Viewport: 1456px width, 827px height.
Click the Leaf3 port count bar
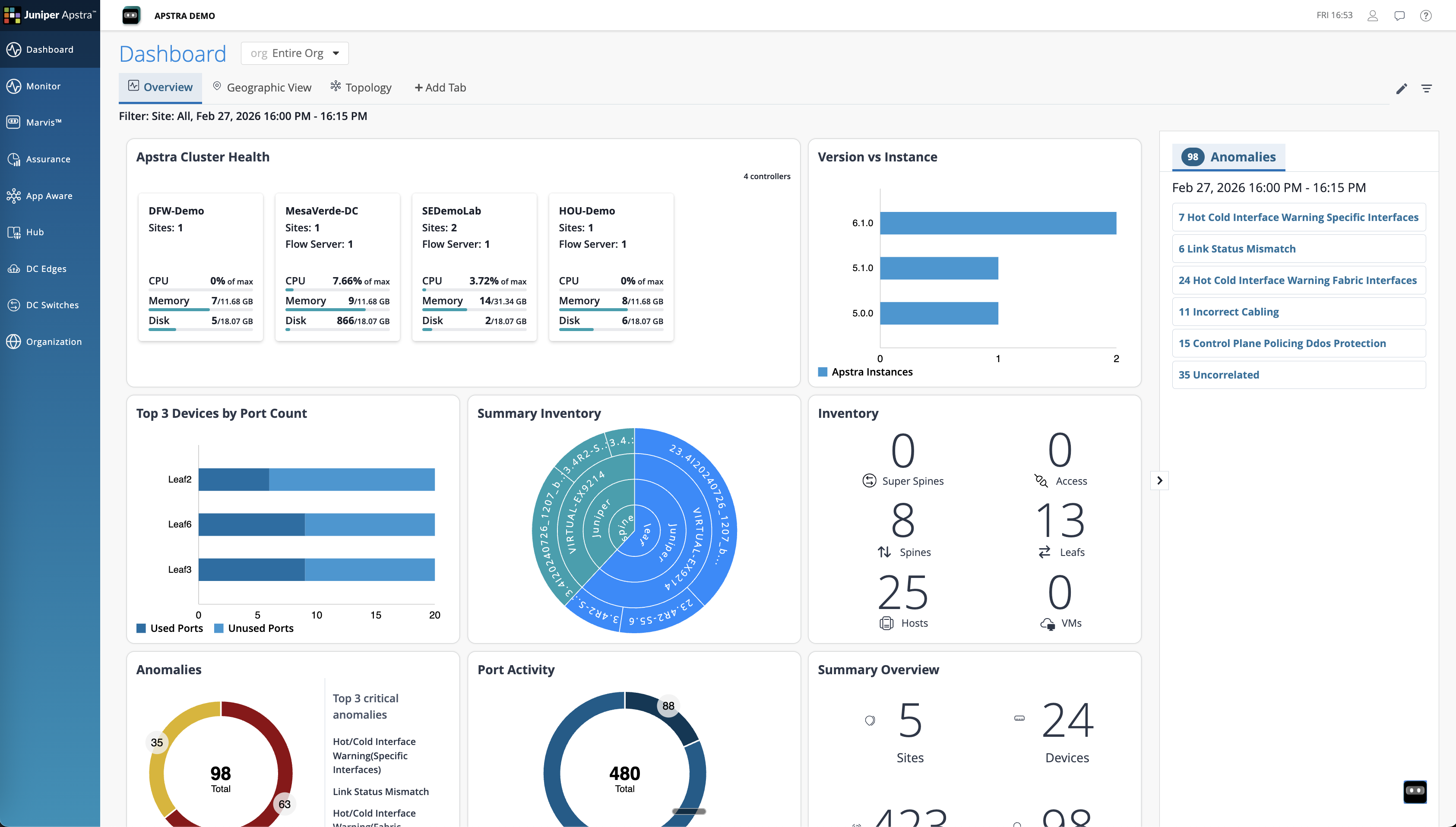click(317, 570)
